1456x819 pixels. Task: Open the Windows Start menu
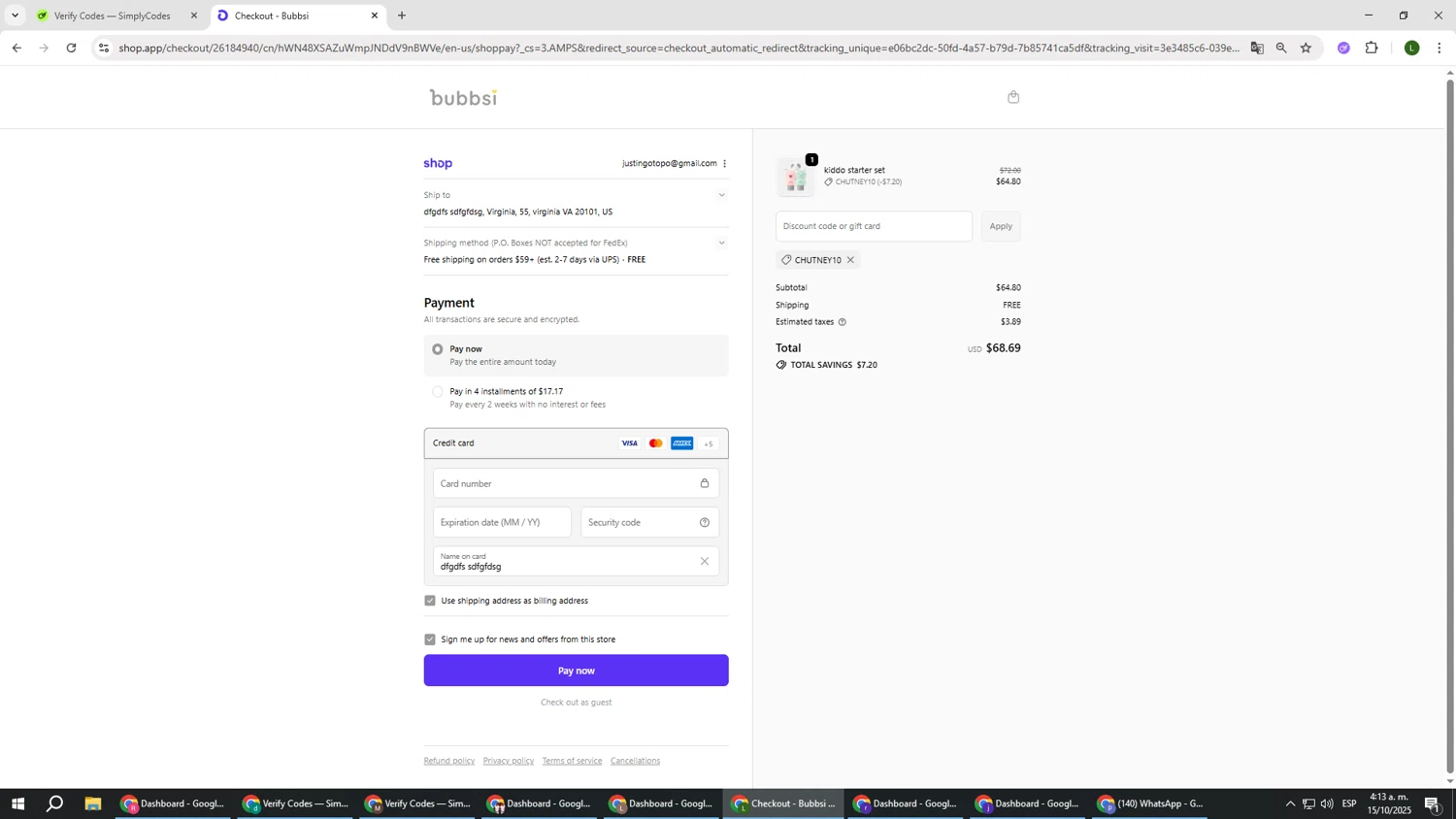(17, 803)
